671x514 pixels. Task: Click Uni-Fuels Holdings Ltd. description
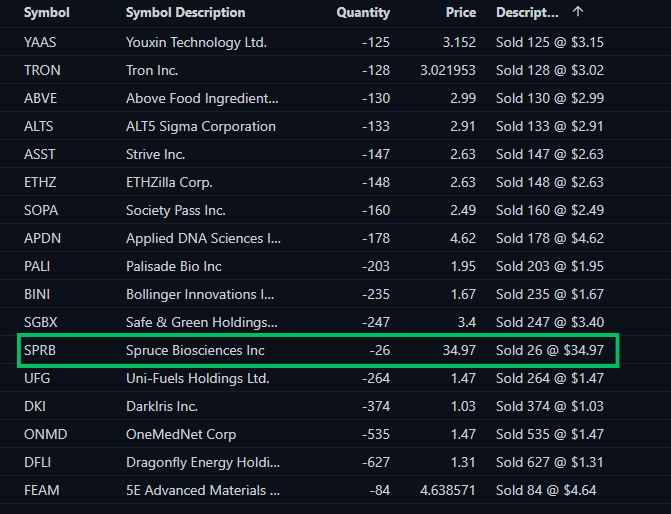[198, 378]
